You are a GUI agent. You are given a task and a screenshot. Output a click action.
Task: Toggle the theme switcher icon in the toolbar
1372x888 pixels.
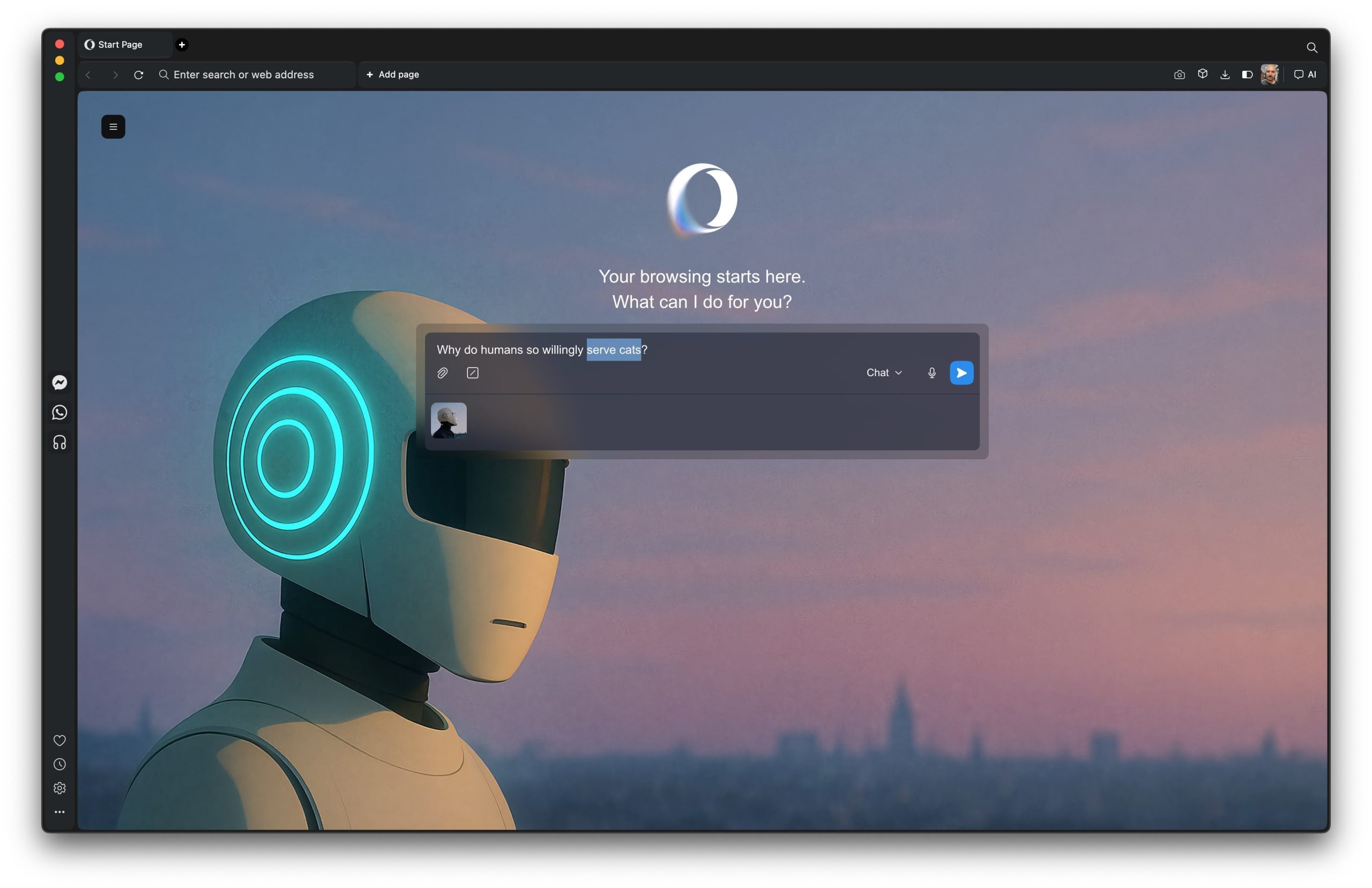click(x=1248, y=74)
